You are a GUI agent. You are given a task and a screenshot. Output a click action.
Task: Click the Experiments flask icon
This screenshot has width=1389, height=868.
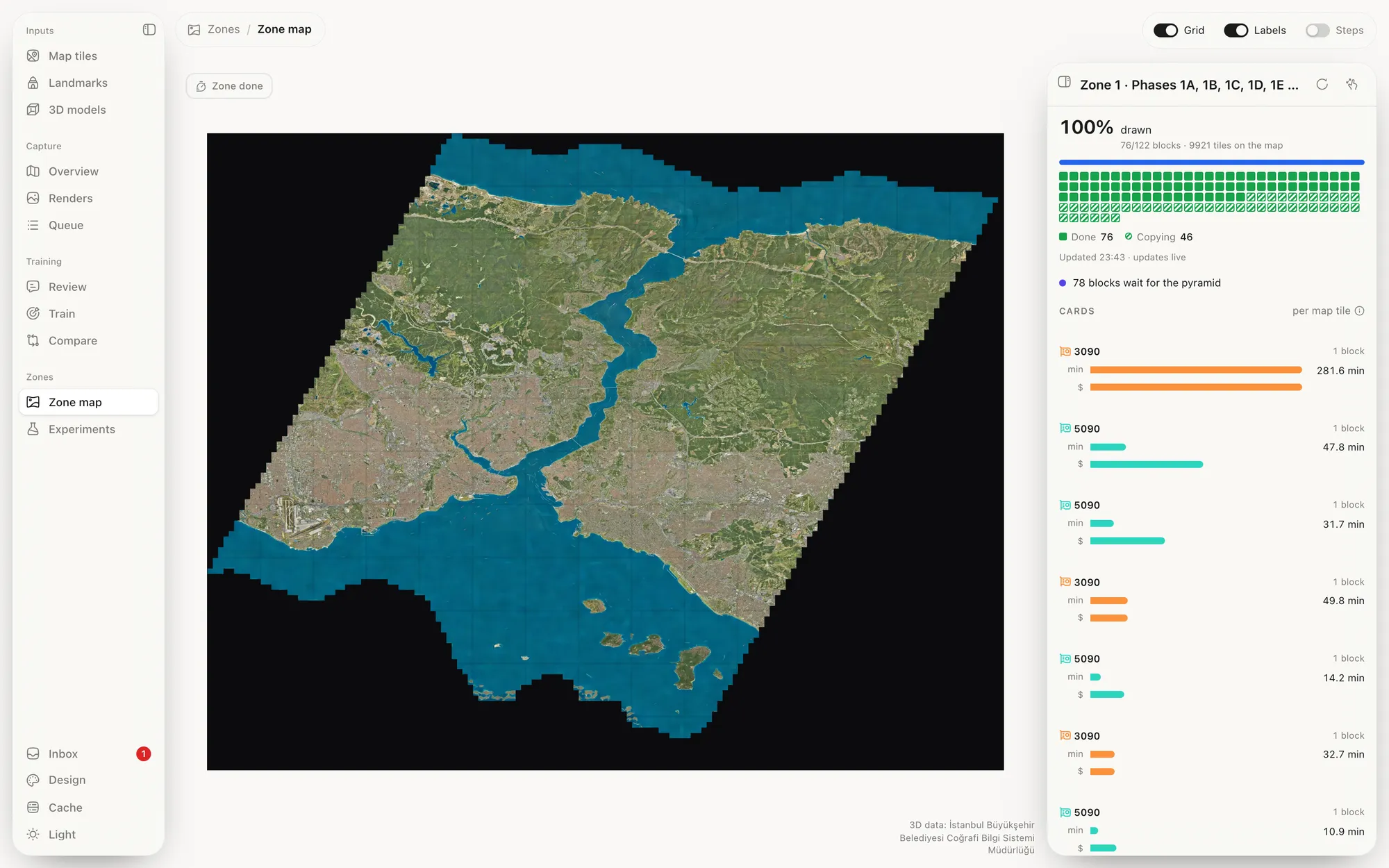click(33, 429)
